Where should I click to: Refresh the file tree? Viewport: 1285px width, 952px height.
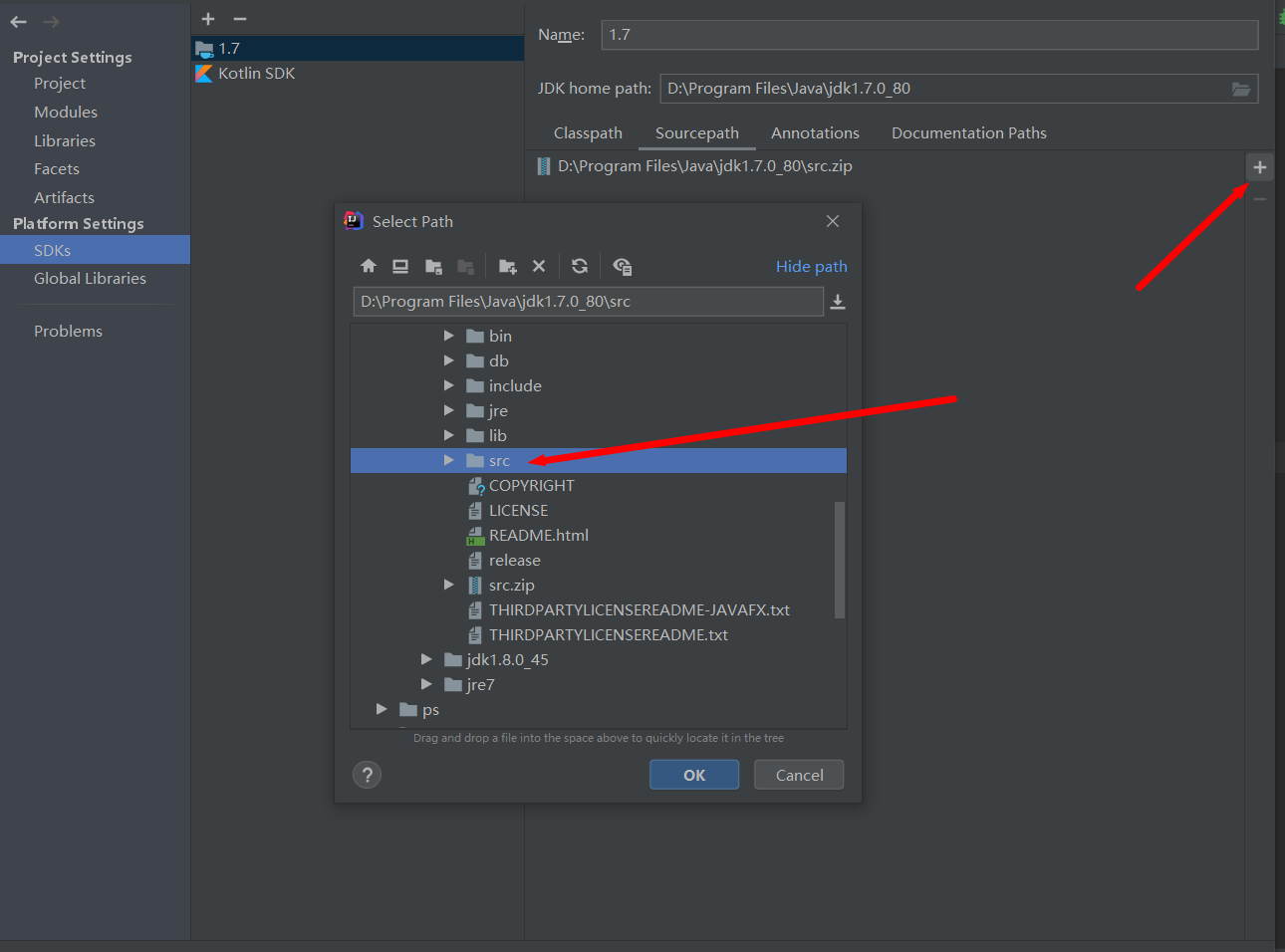coord(580,266)
